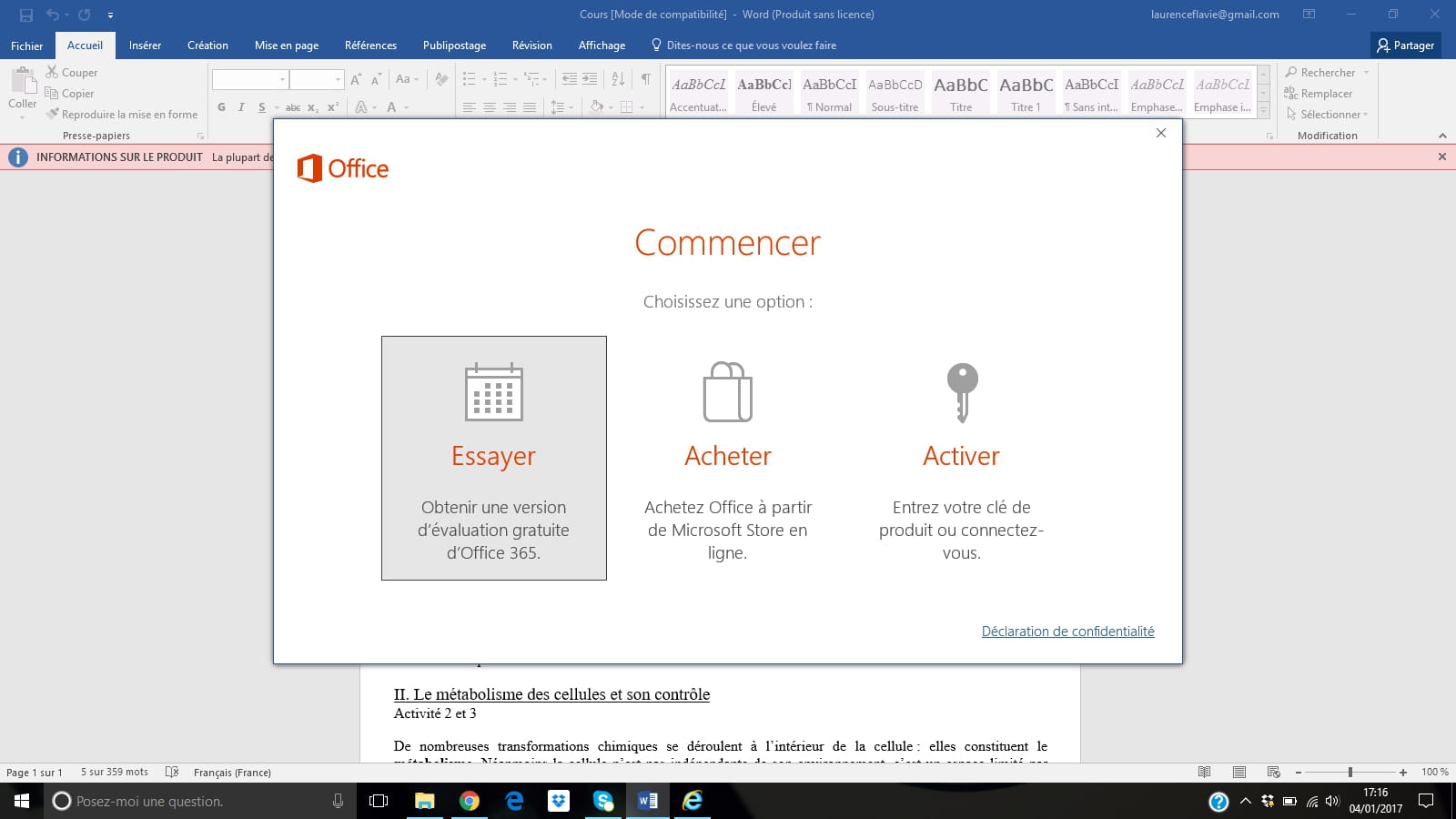Select the Normal style thumbnail
1456x819 pixels.
click(829, 92)
